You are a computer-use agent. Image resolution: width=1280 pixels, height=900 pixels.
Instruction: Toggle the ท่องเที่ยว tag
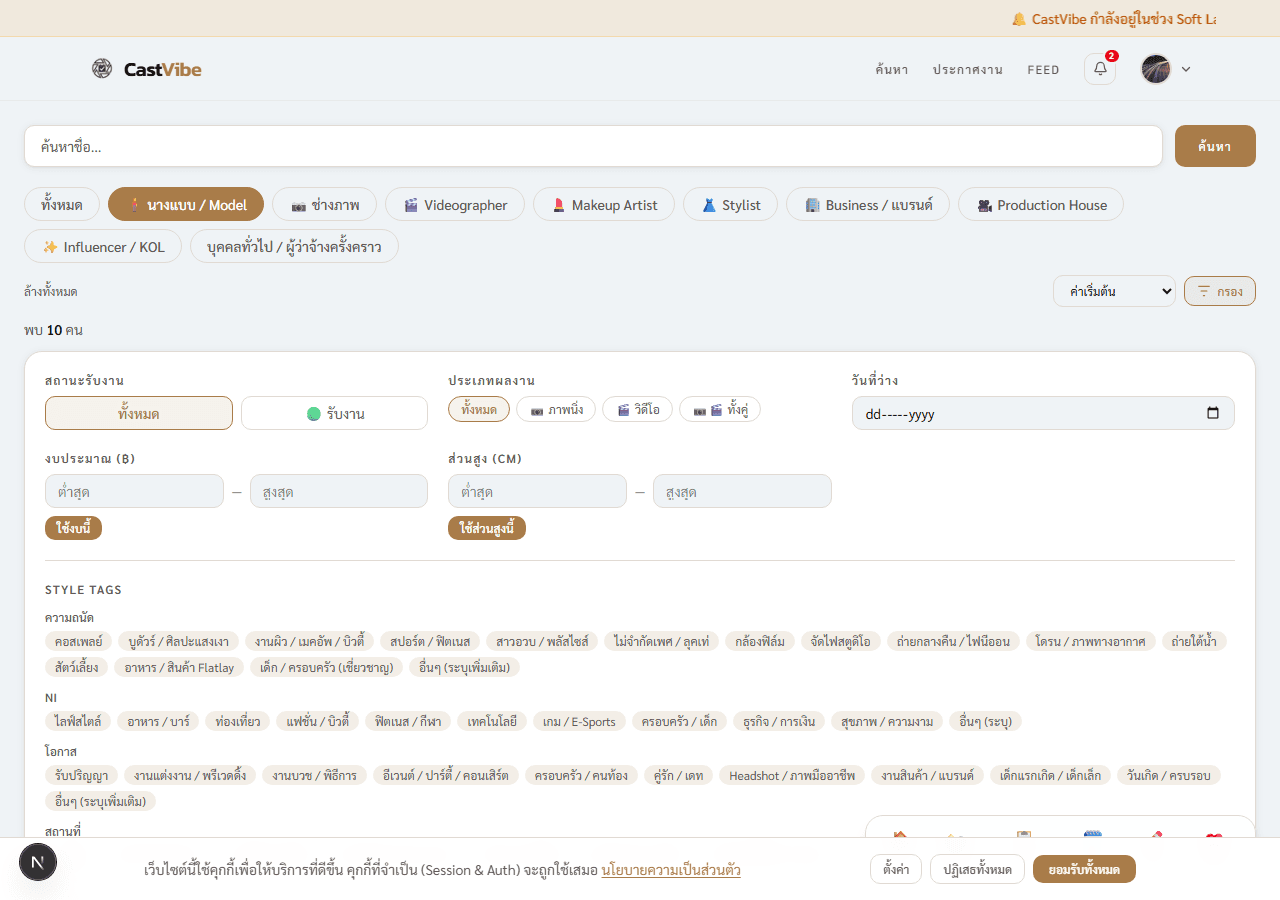(238, 721)
